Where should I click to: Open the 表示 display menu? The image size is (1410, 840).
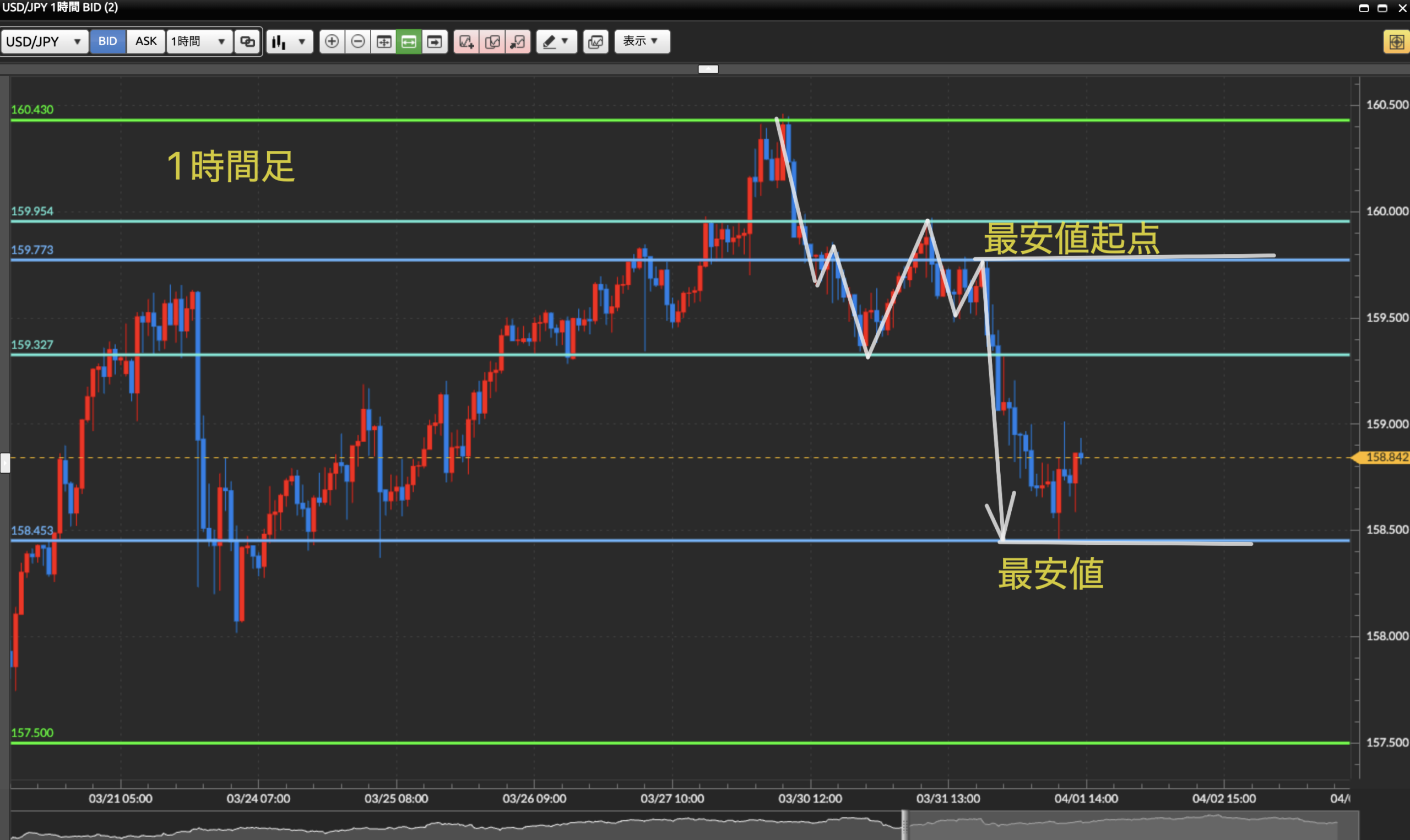(642, 41)
